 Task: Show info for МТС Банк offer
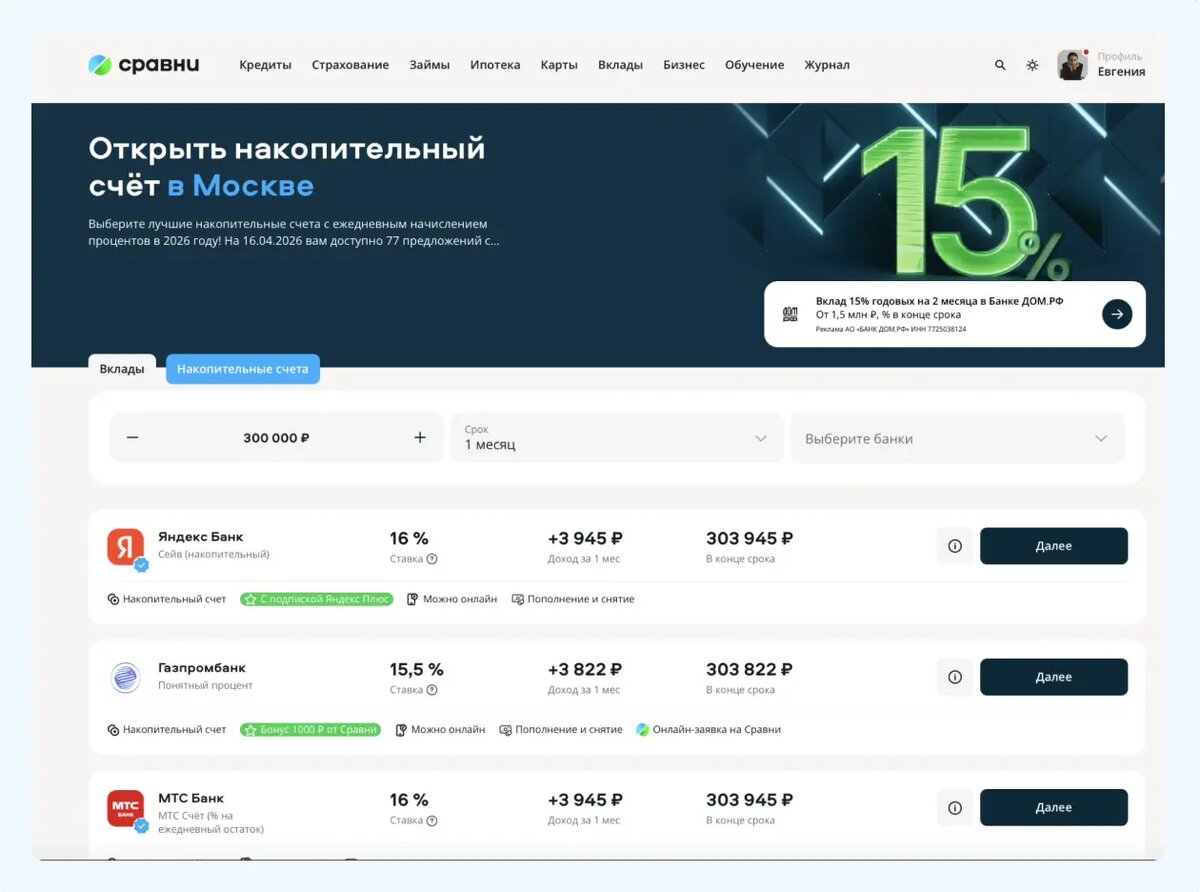(x=955, y=808)
